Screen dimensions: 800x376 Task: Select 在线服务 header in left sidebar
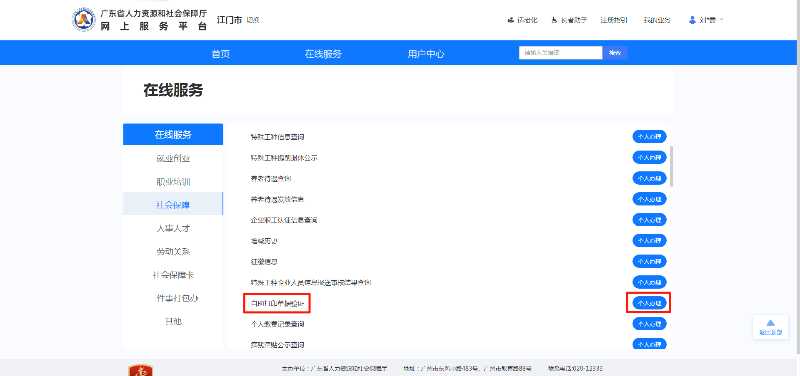pyautogui.click(x=173, y=135)
